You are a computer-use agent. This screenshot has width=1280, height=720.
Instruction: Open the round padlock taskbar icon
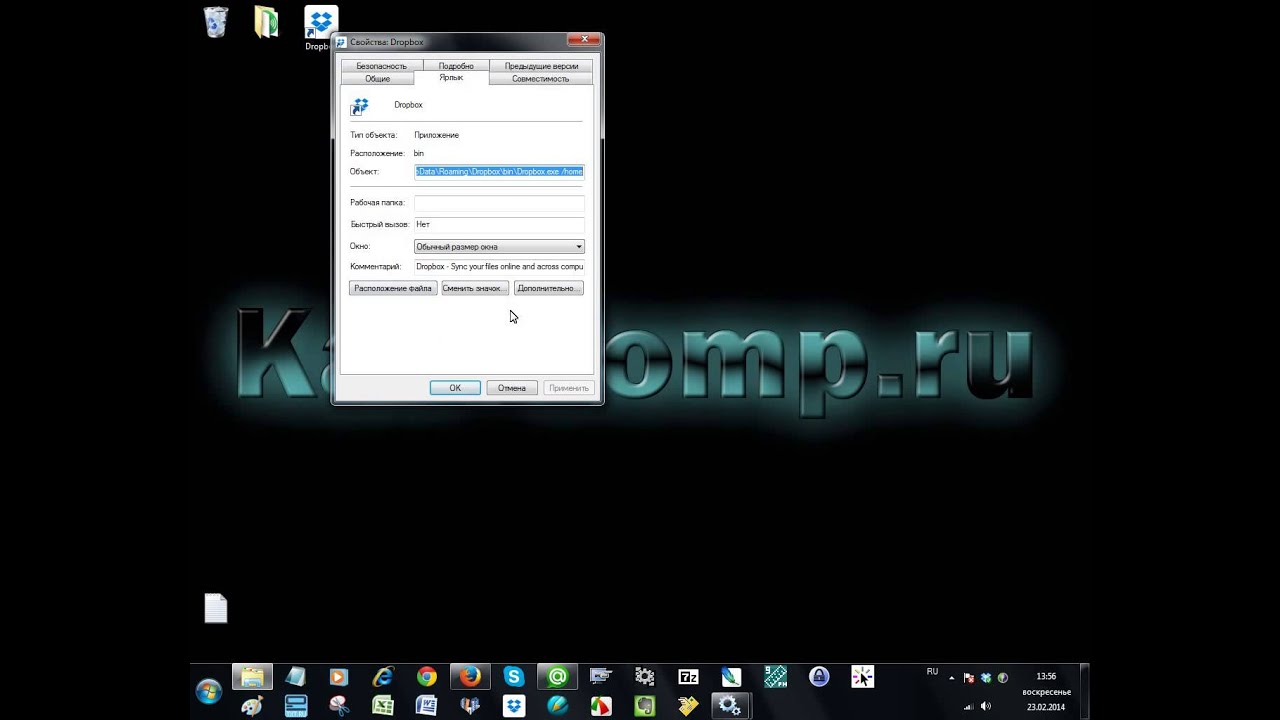coord(819,677)
